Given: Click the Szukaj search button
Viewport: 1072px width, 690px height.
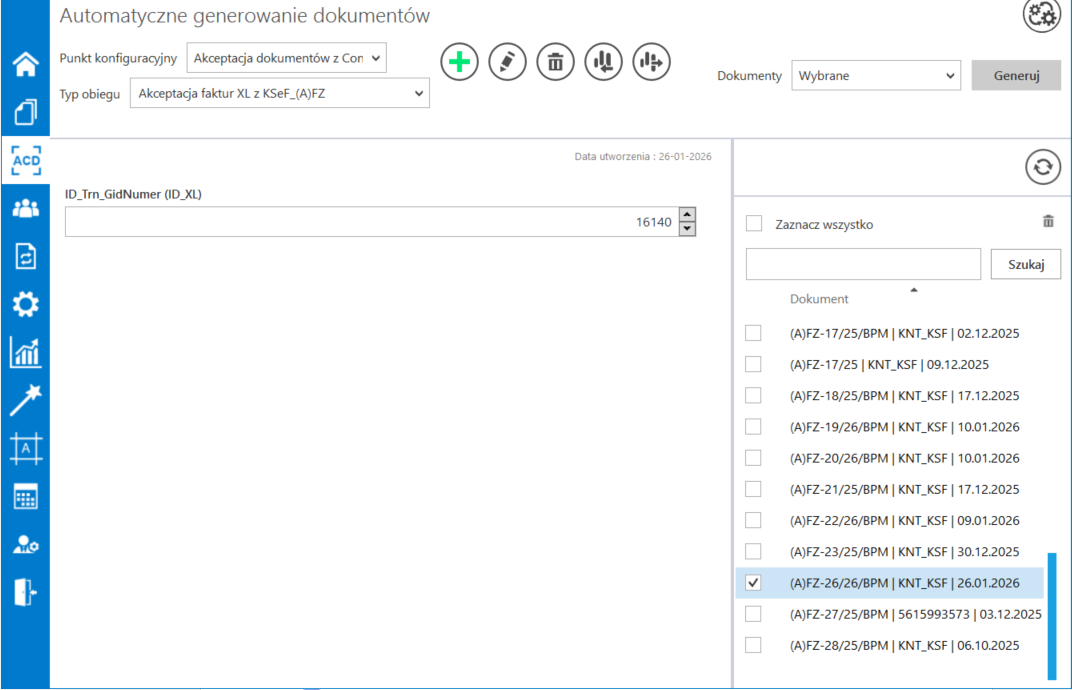Looking at the screenshot, I should click(1025, 264).
